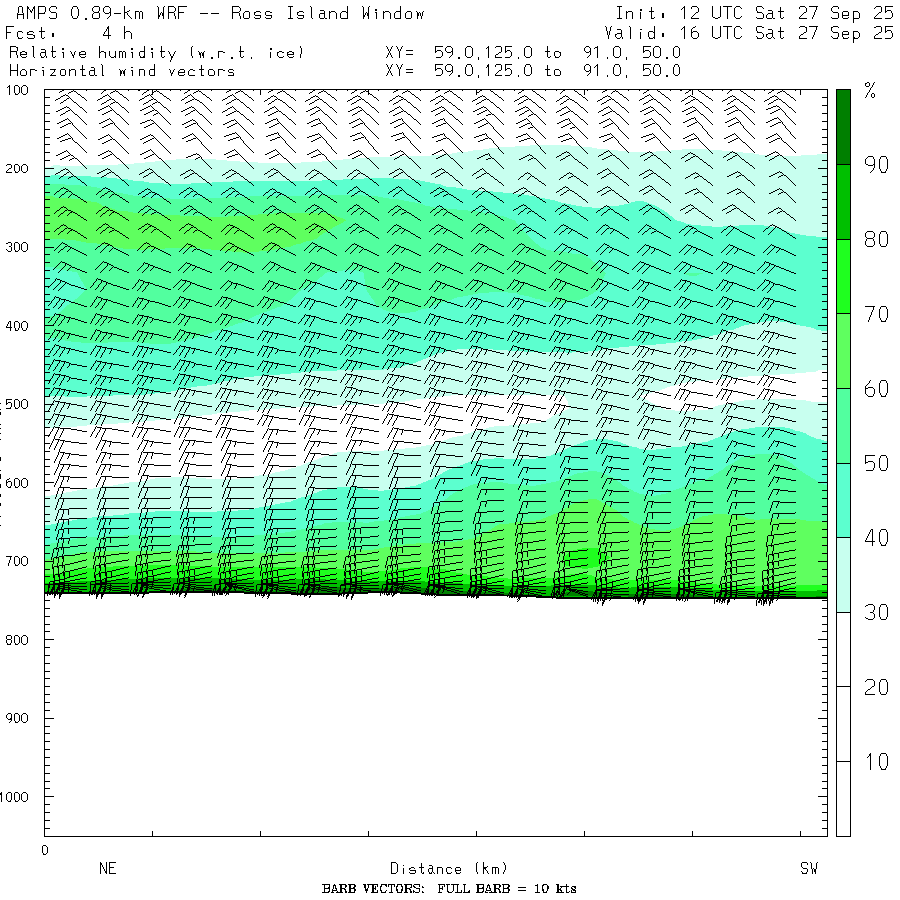The width and height of the screenshot is (900, 900).
Task: Click the "AMPS 0.89-km WRF -- Ross Island Window" title
Action: pos(220,13)
